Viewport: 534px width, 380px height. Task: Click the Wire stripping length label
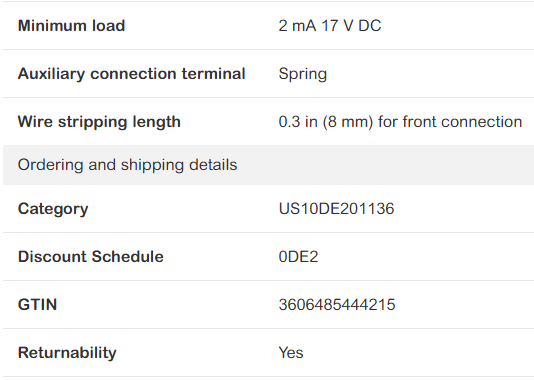pyautogui.click(x=99, y=122)
